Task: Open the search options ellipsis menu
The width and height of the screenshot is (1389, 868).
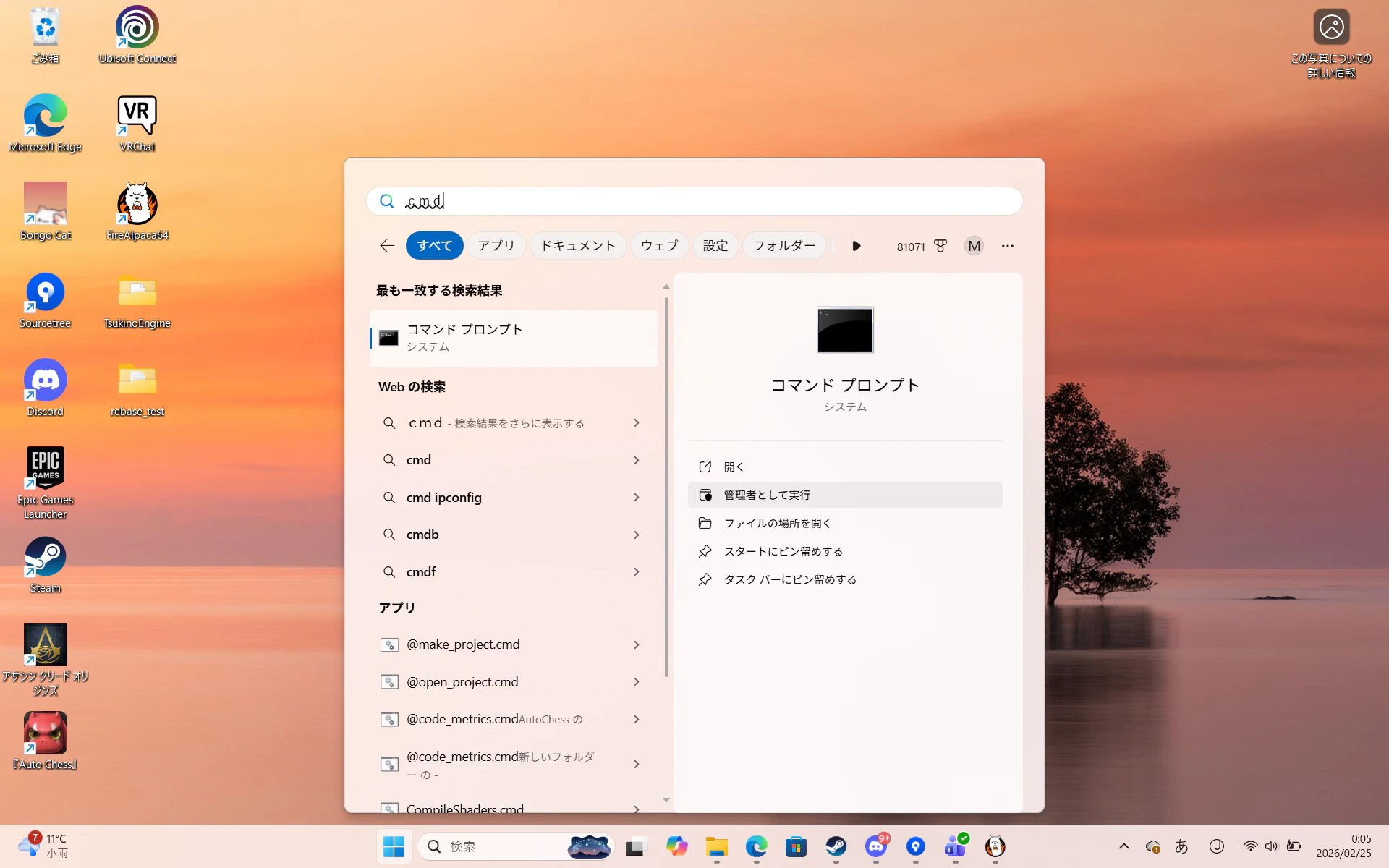Action: 1008,246
